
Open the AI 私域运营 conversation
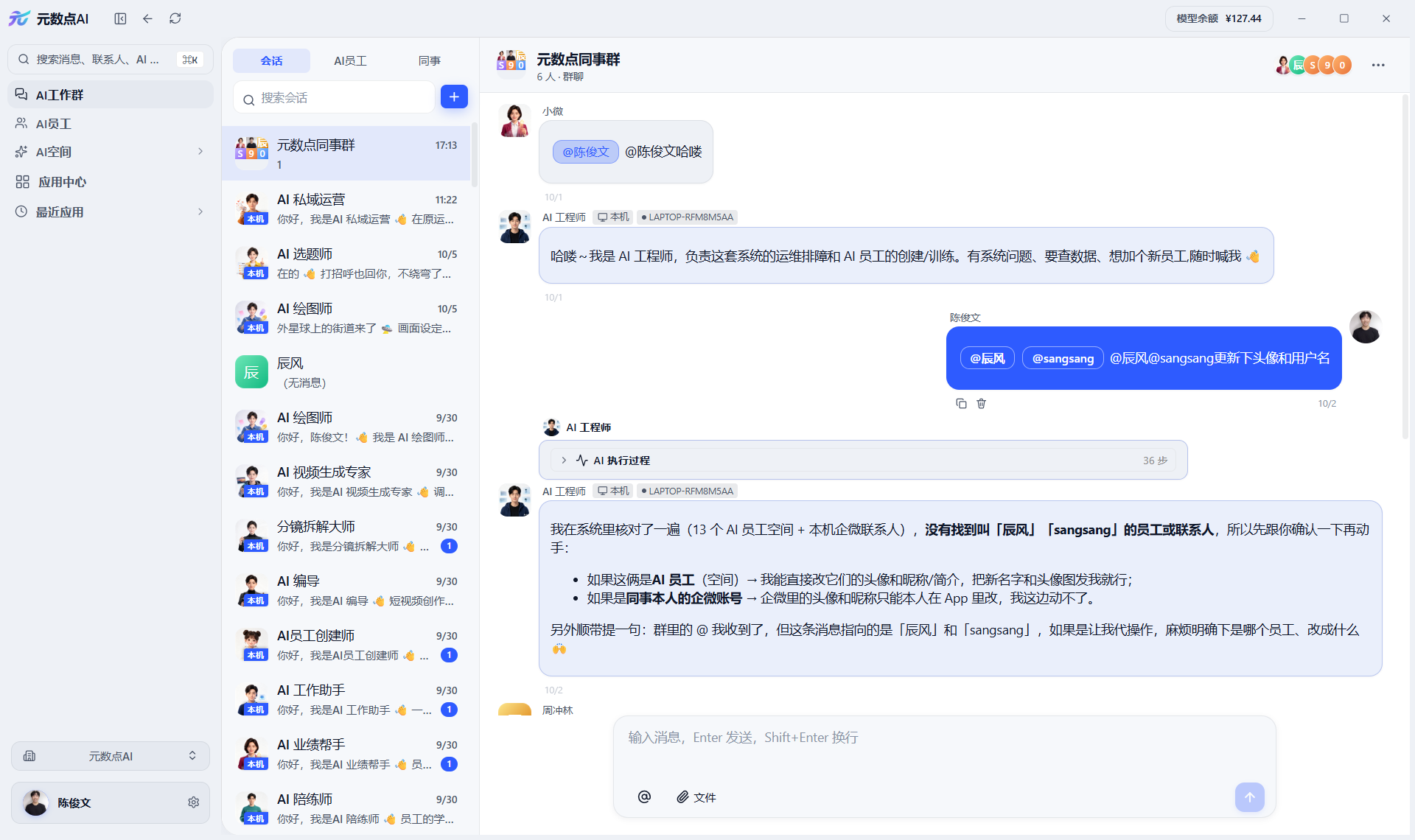tap(346, 209)
